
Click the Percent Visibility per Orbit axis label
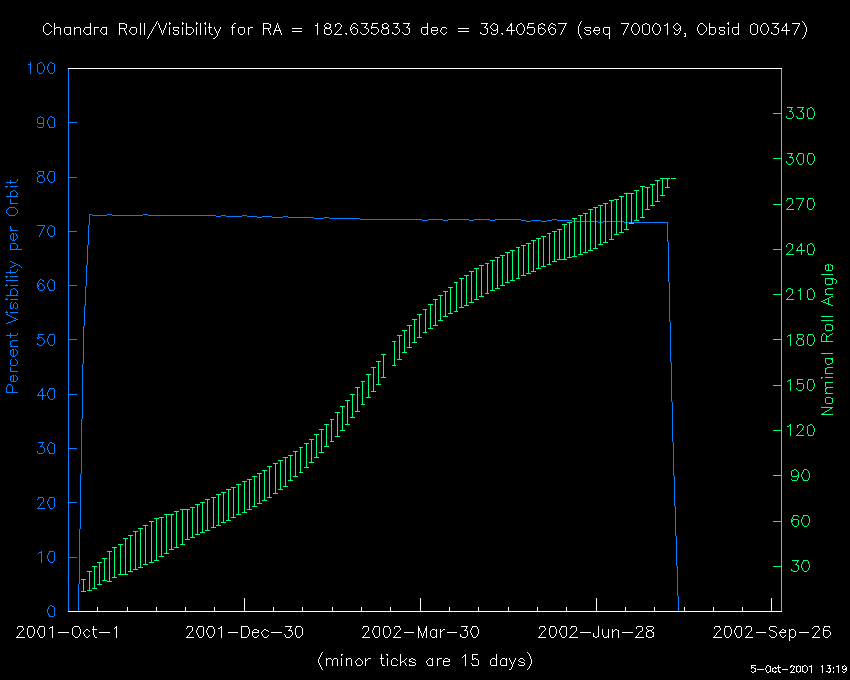point(14,286)
